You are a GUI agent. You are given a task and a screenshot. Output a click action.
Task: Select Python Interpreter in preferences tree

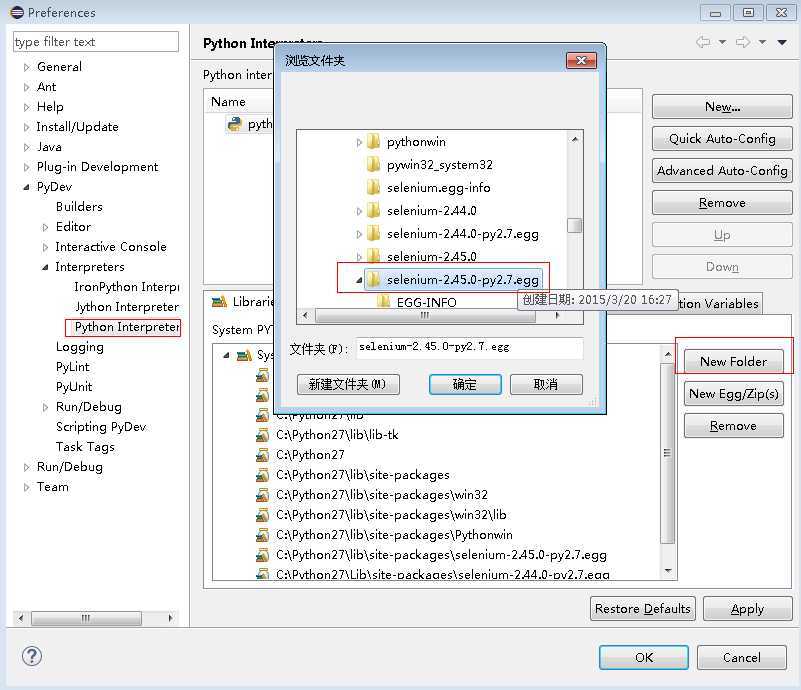(126, 327)
